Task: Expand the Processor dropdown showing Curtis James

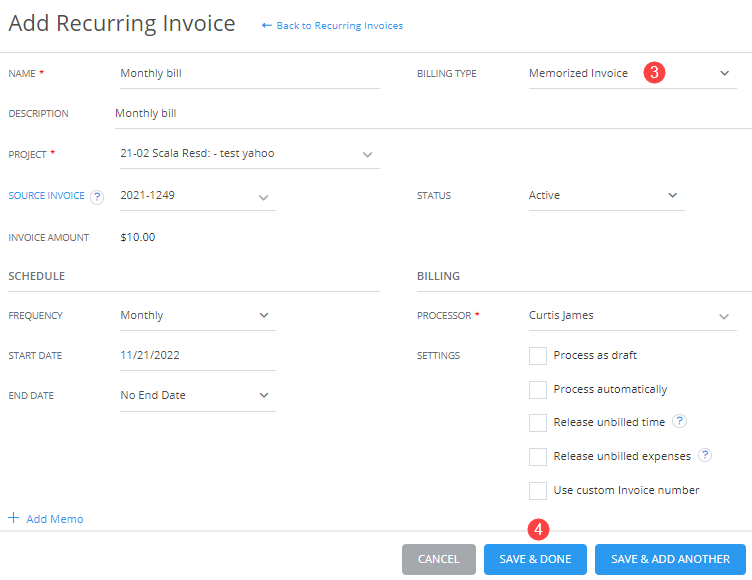Action: pyautogui.click(x=633, y=316)
